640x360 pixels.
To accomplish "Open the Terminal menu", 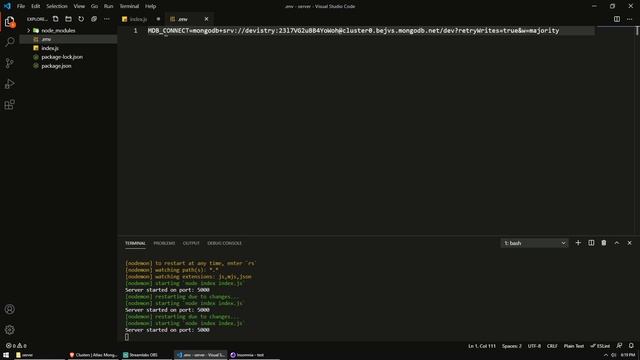I will (x=129, y=6).
